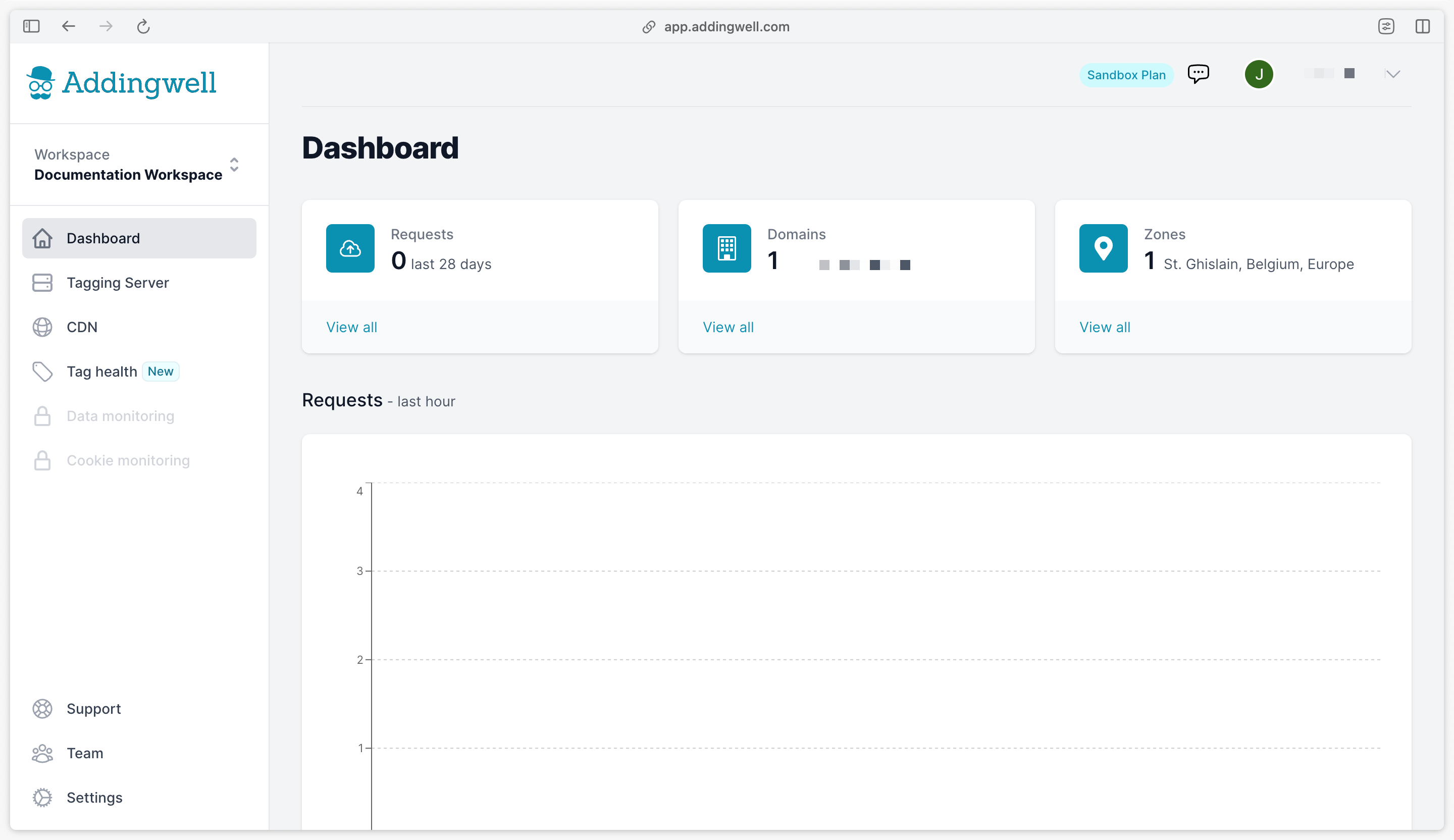Click the 'Requests - last hour' heading
Screen dimensions: 1454x840
click(x=379, y=400)
